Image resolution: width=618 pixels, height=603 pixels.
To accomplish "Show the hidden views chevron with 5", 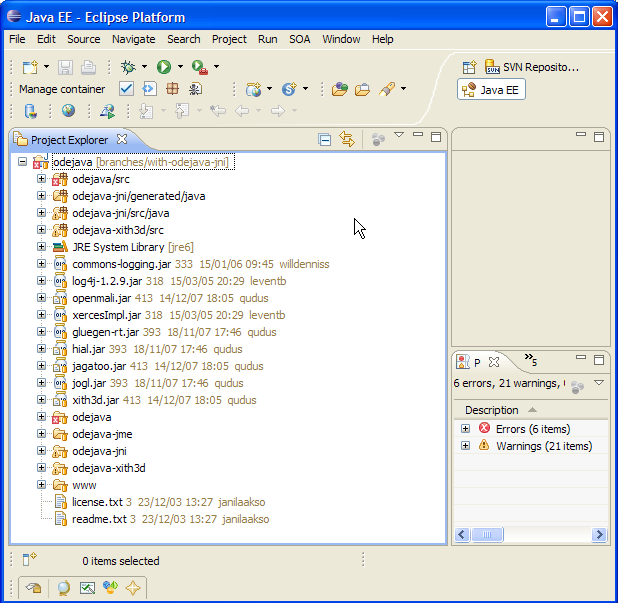I will click(531, 359).
